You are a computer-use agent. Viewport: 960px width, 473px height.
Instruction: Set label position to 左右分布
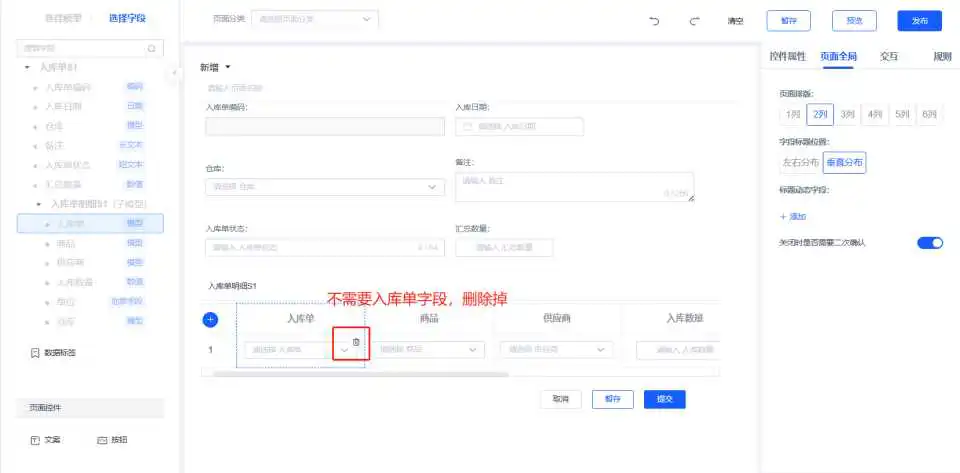[x=800, y=163]
